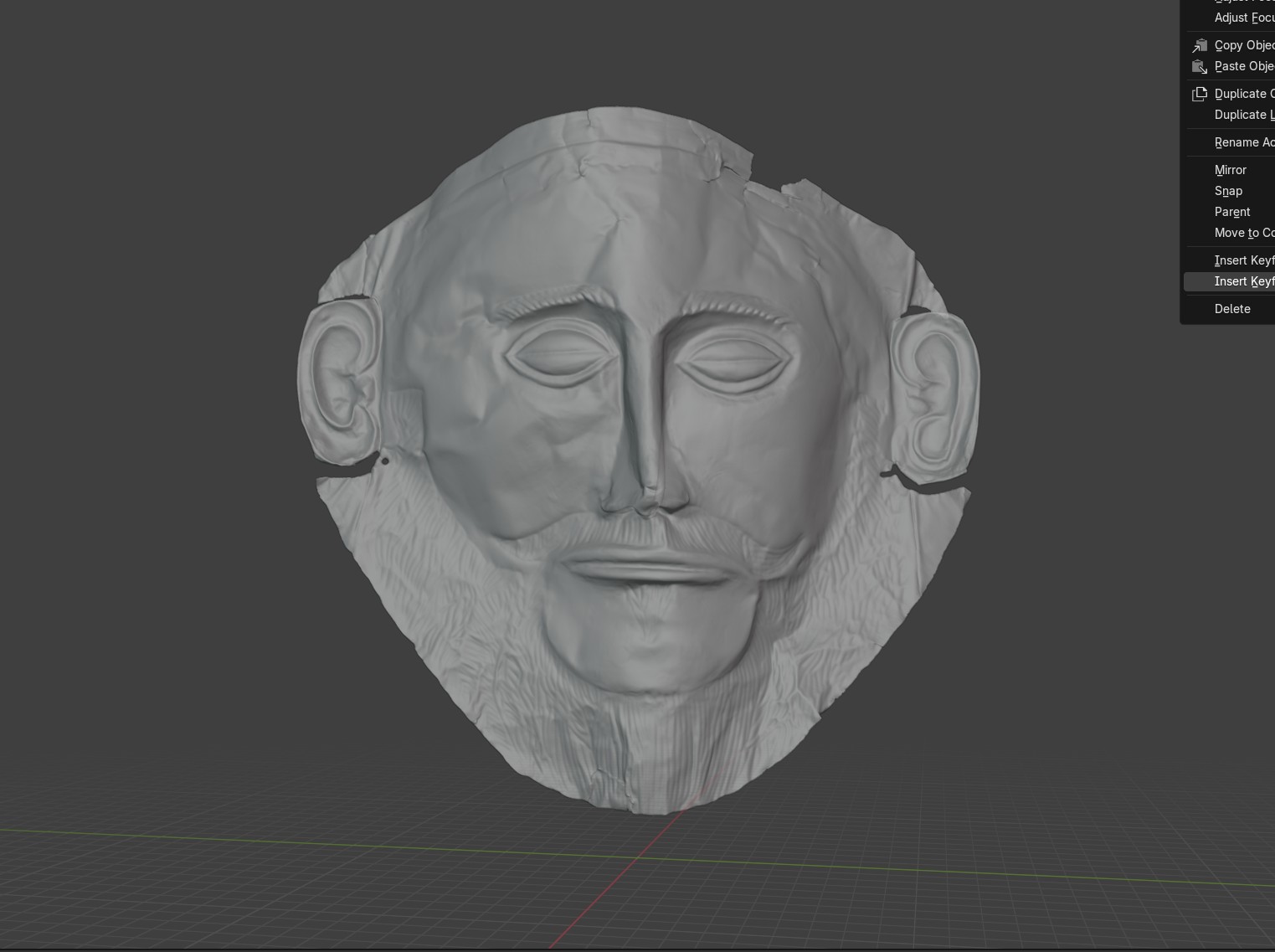Screen dimensions: 1275x952
Task: Choose Delete in the context menu
Action: click(x=1232, y=309)
